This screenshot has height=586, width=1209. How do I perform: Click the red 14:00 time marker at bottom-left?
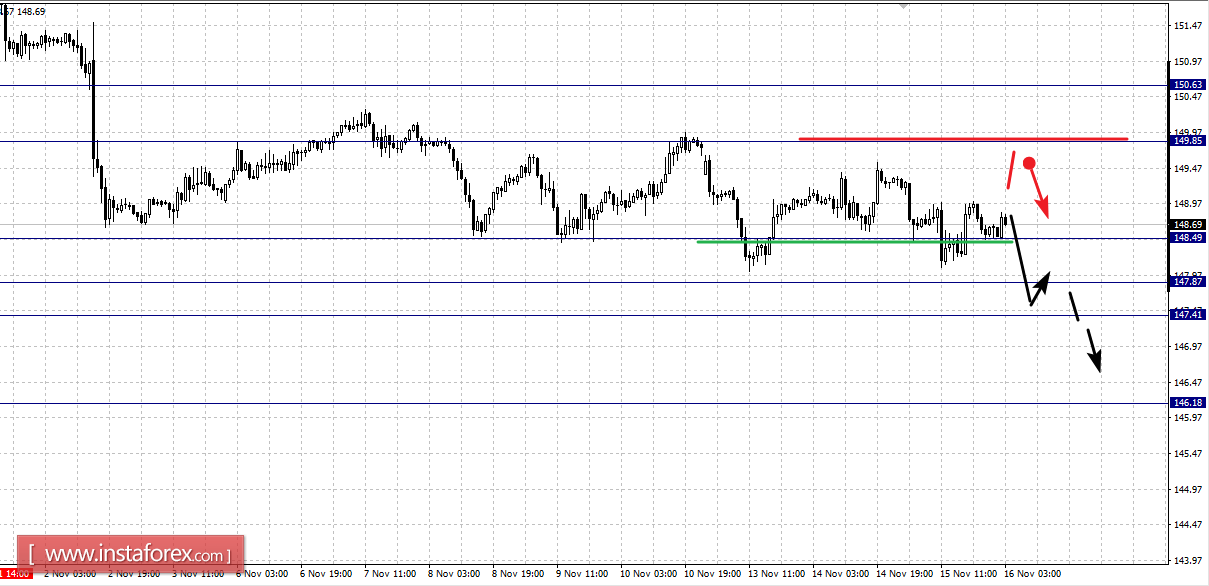pyautogui.click(x=14, y=576)
